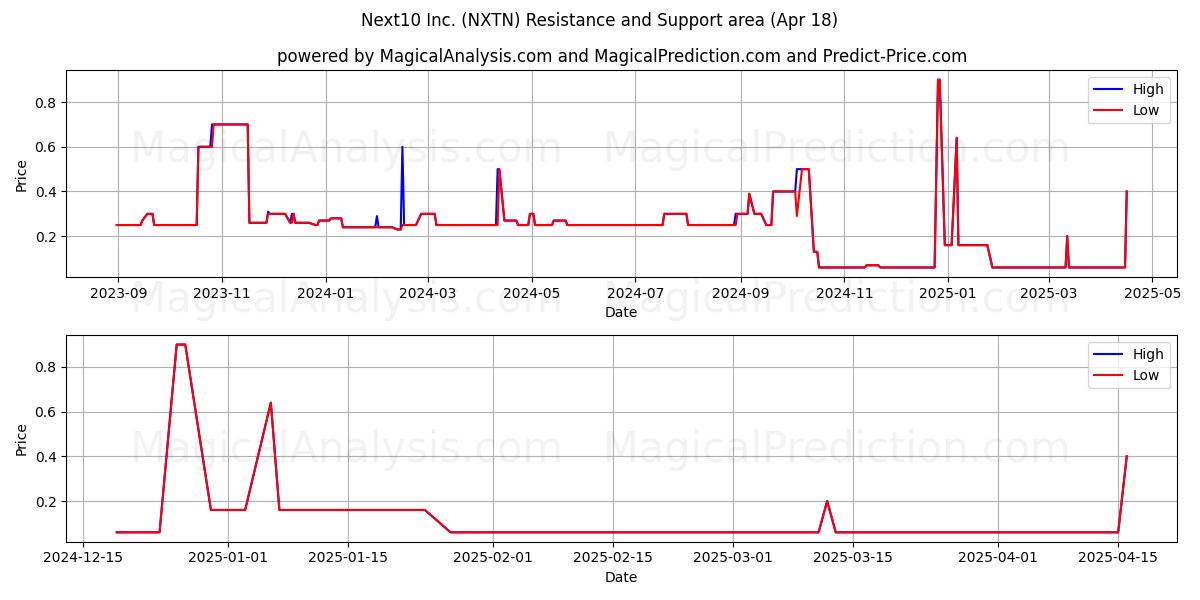Click the '2024-11' x-axis label of the top chart
The width and height of the screenshot is (1200, 600).
click(844, 294)
